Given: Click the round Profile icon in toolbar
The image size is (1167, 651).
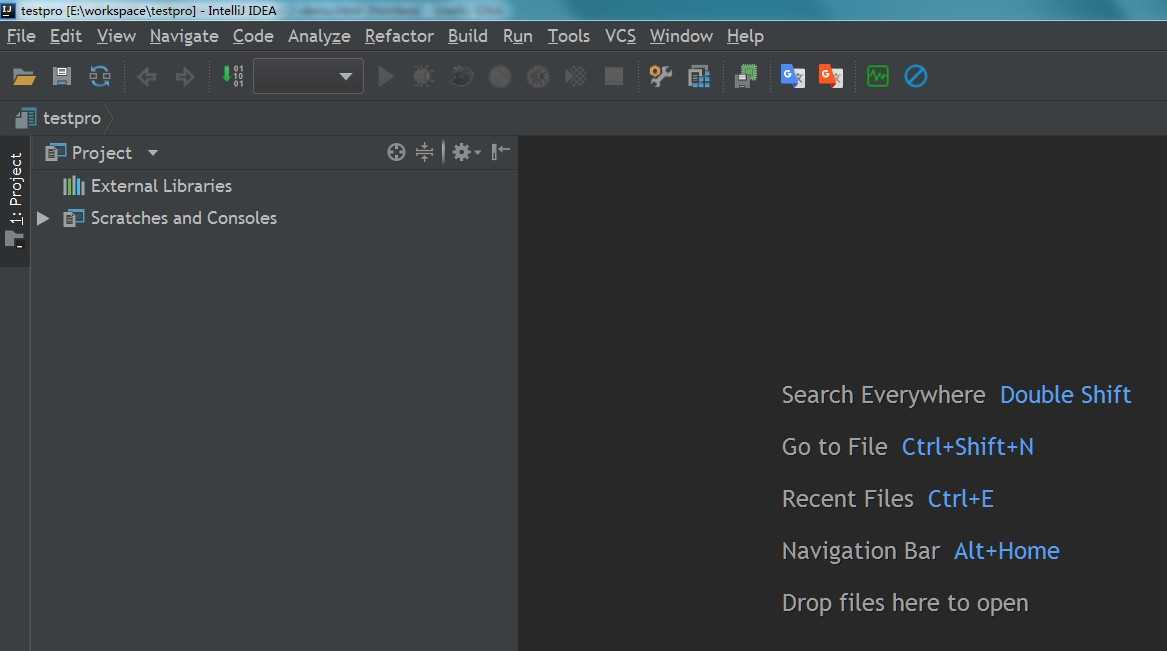Looking at the screenshot, I should [x=500, y=76].
